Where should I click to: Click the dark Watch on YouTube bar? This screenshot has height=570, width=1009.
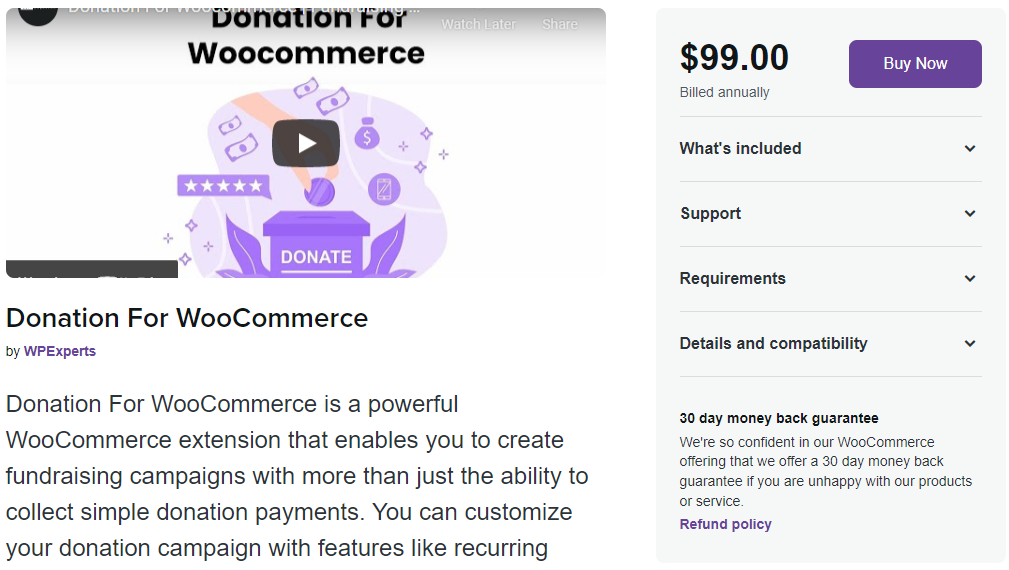tap(91, 269)
